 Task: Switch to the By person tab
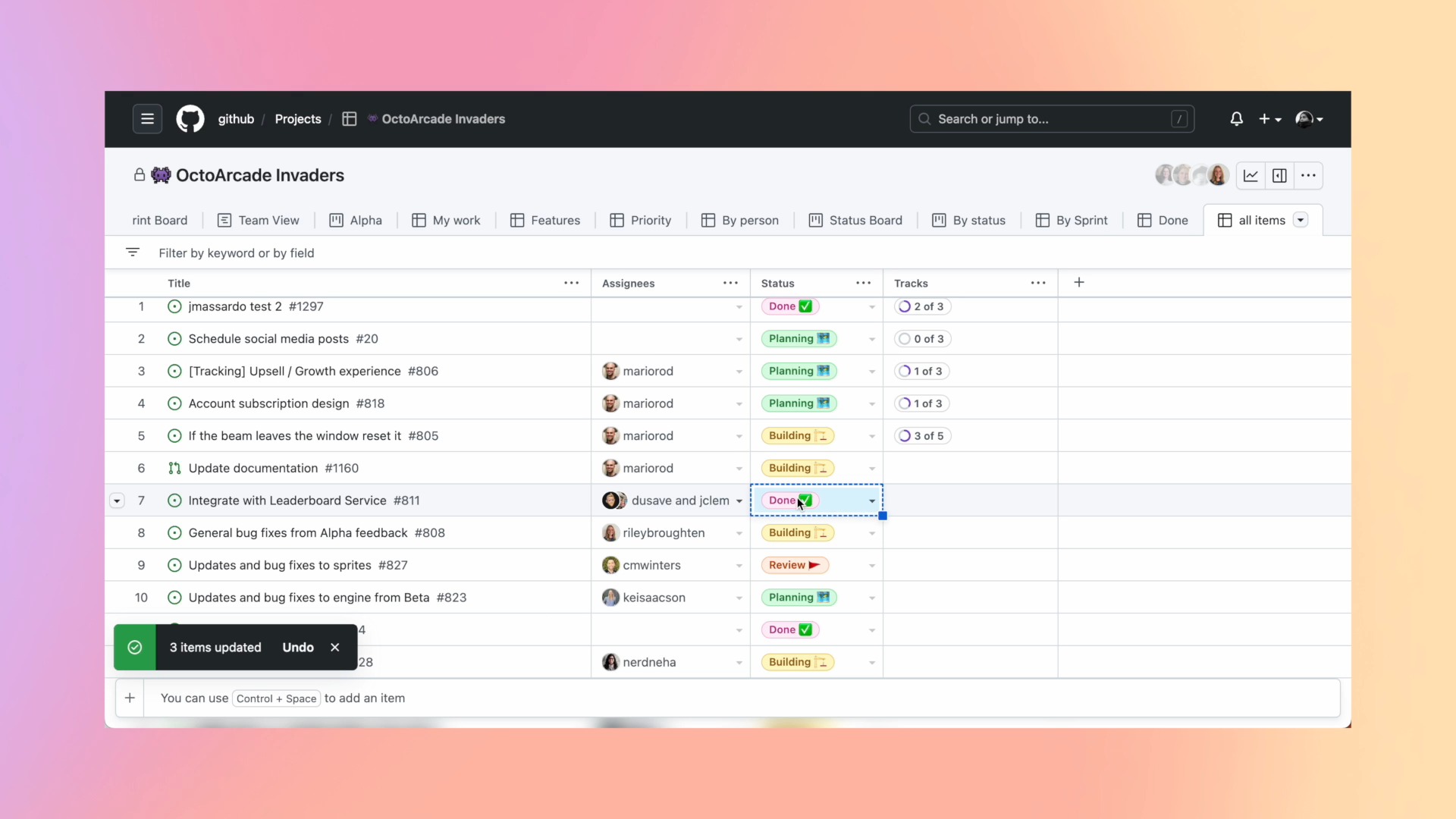pos(740,220)
